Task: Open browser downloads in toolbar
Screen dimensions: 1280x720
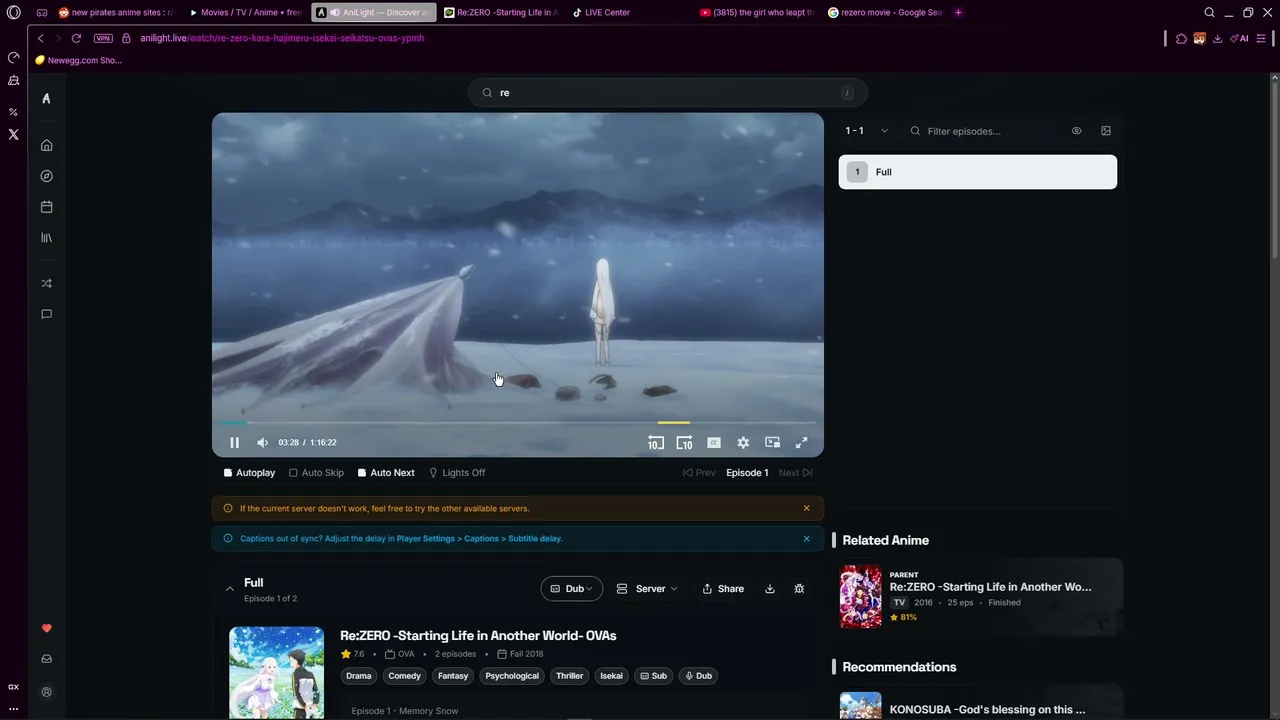Action: coord(1217,38)
